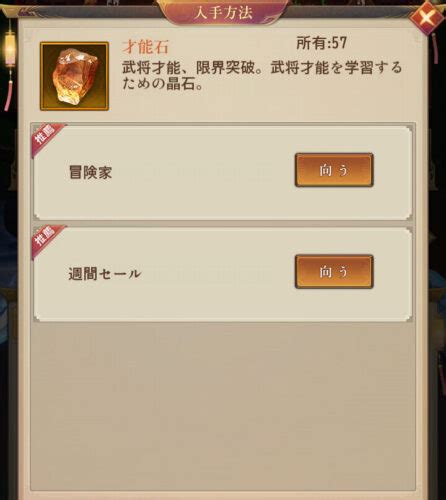Tap the 推薦 ribbon on the 冒険家 entry

(46, 137)
